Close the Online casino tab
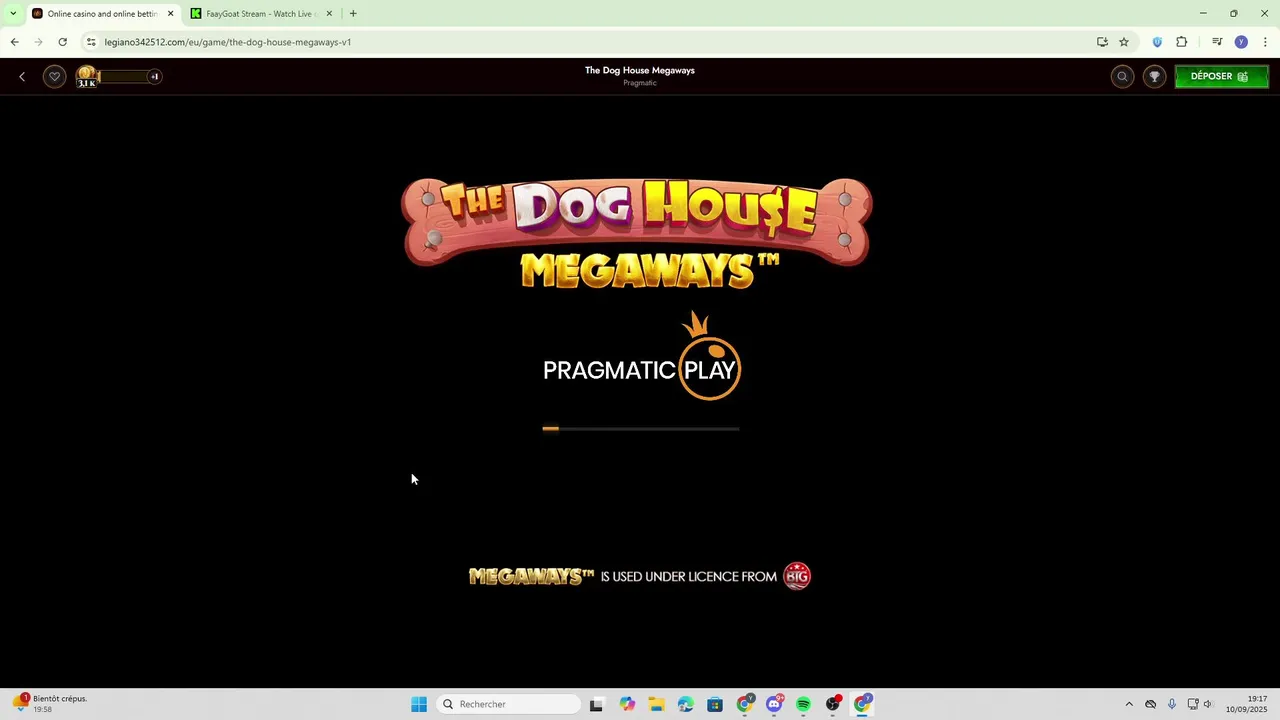This screenshot has width=1280, height=720. point(170,14)
